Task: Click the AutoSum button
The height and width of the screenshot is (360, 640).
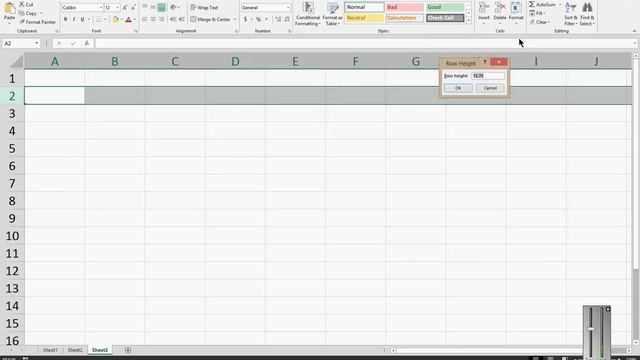Action: (542, 4)
